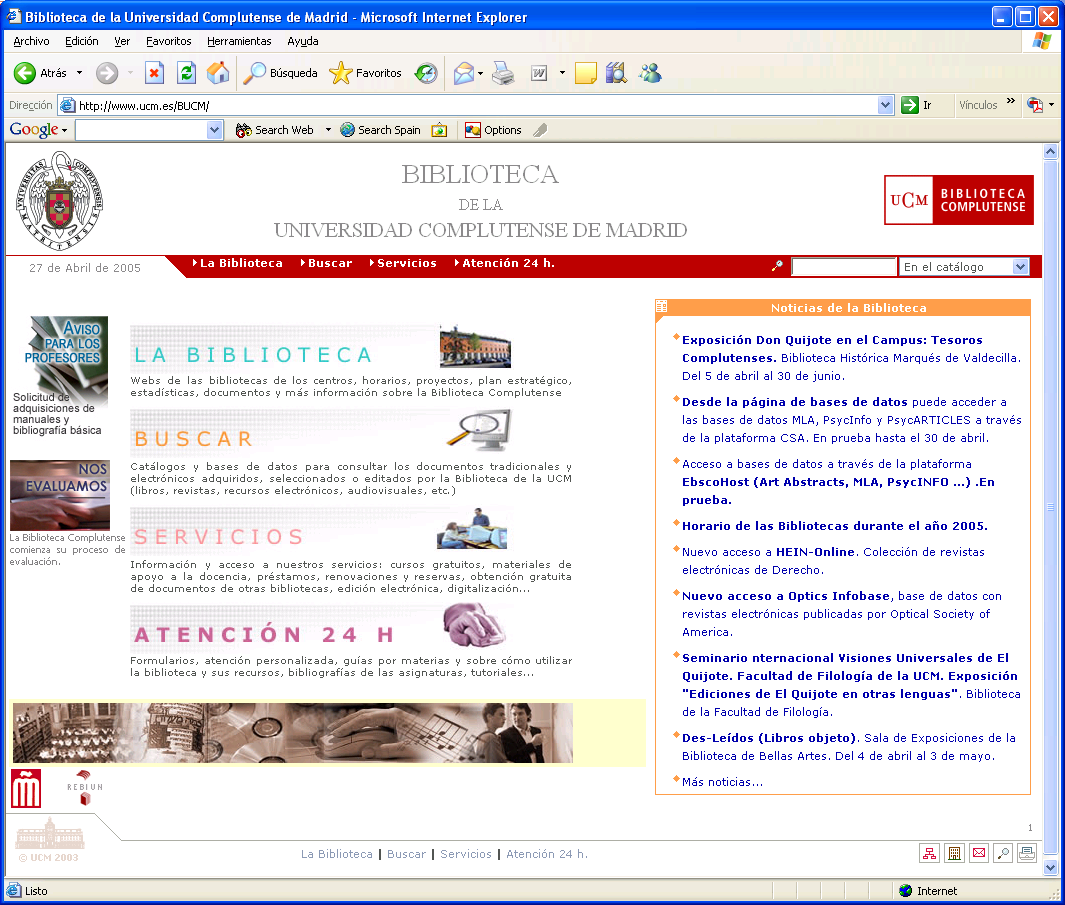Open the Atrás history dropdown arrow

point(79,73)
